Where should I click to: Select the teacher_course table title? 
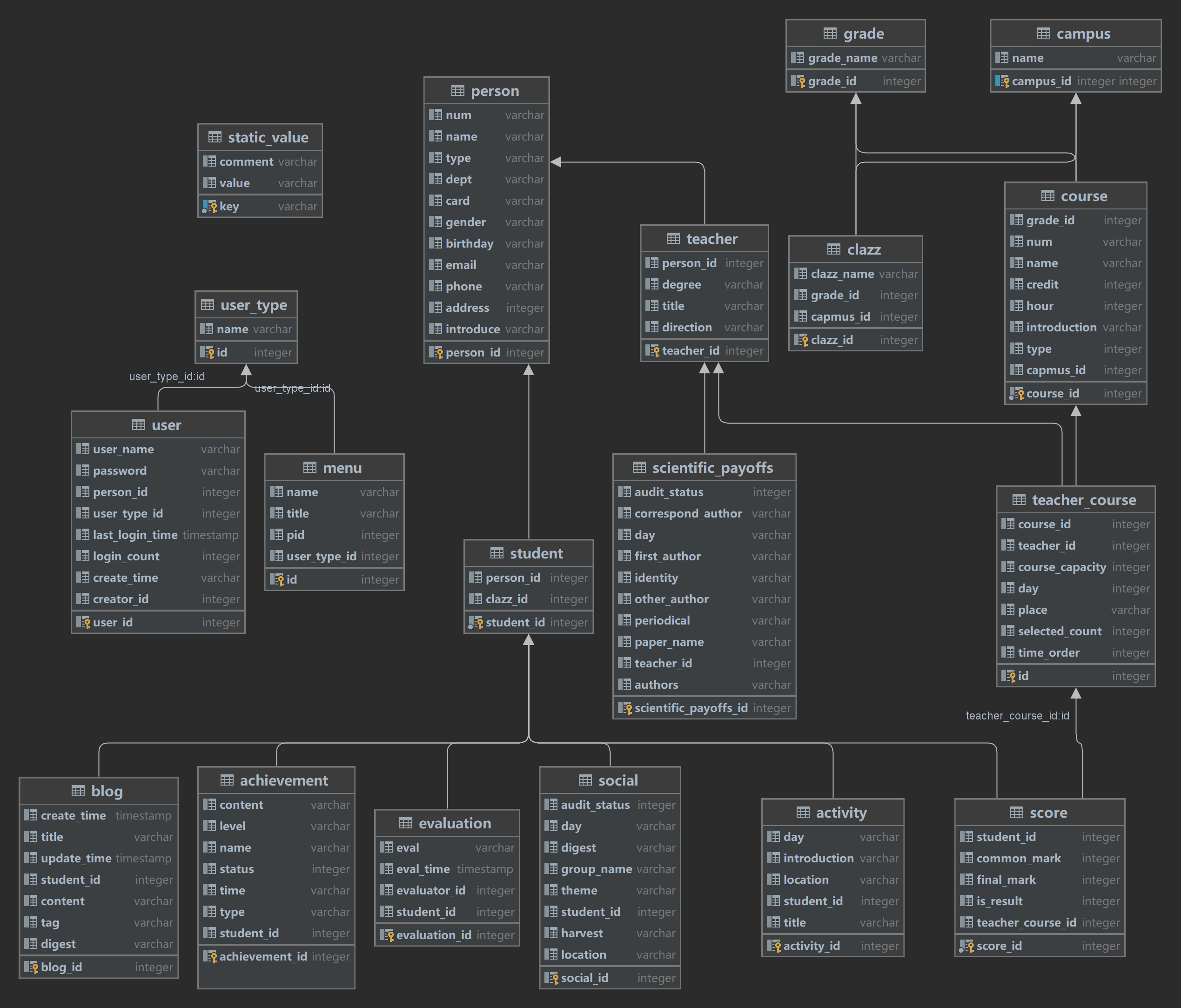[1084, 499]
